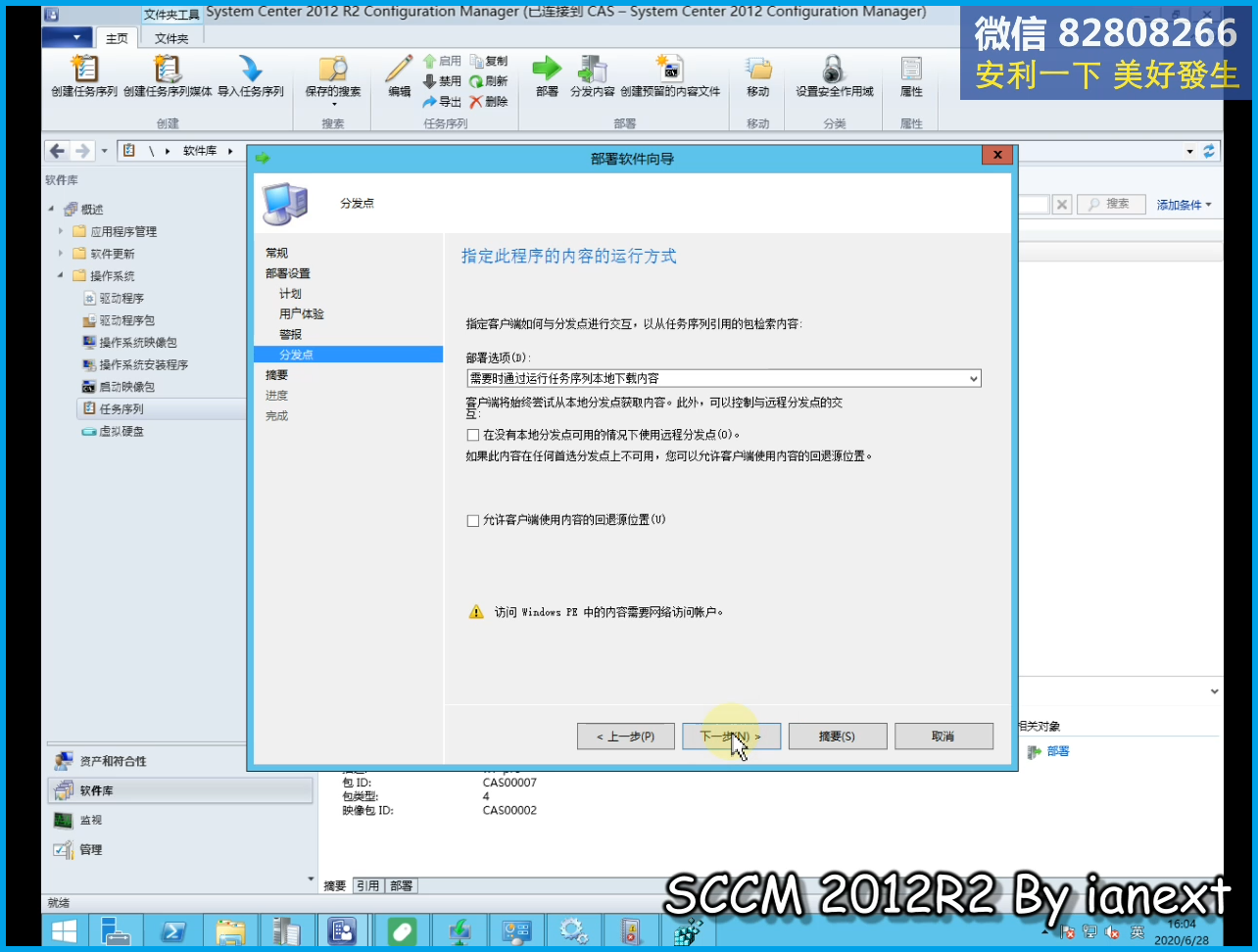Expand the 应用程序管理 folder node
The image size is (1258, 952).
[61, 231]
